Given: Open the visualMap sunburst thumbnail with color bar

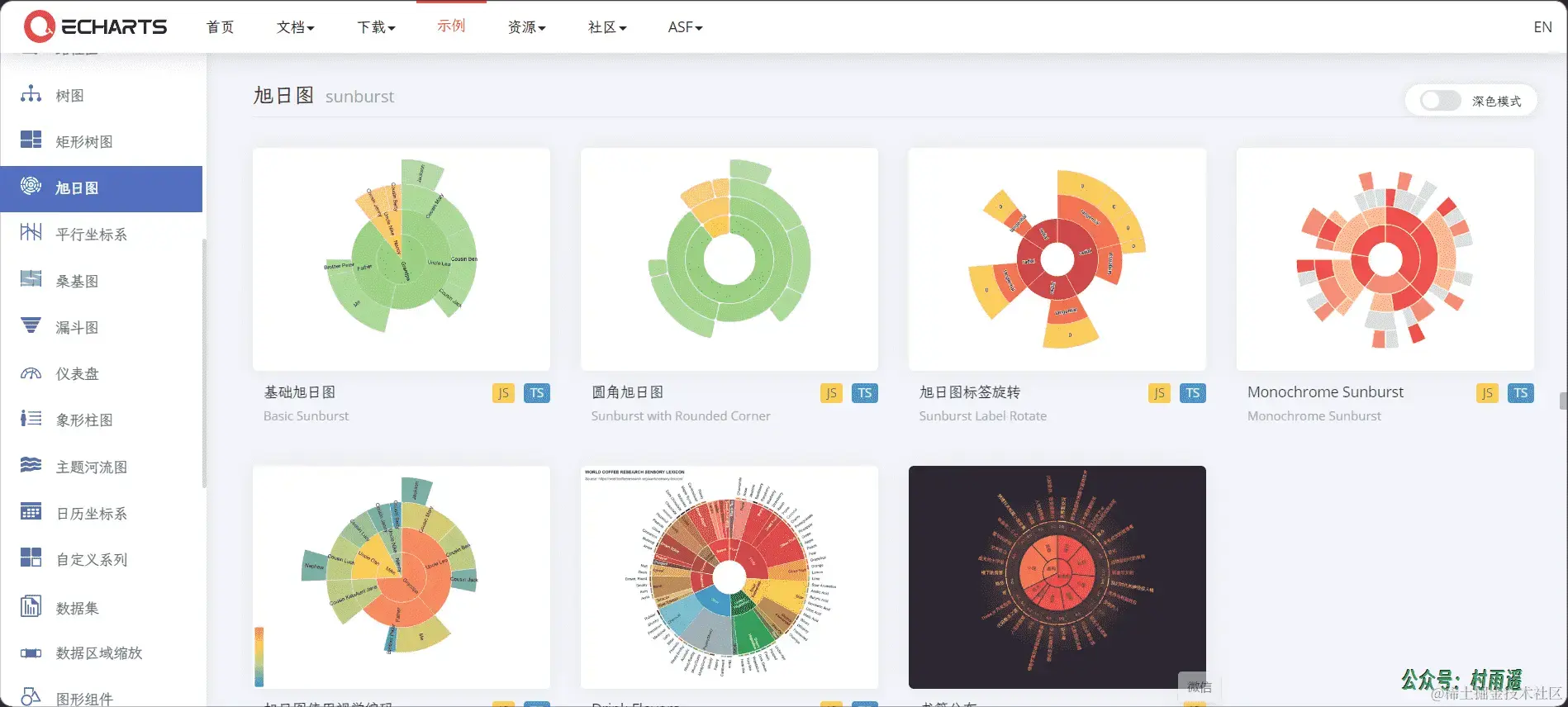Looking at the screenshot, I should (x=402, y=577).
